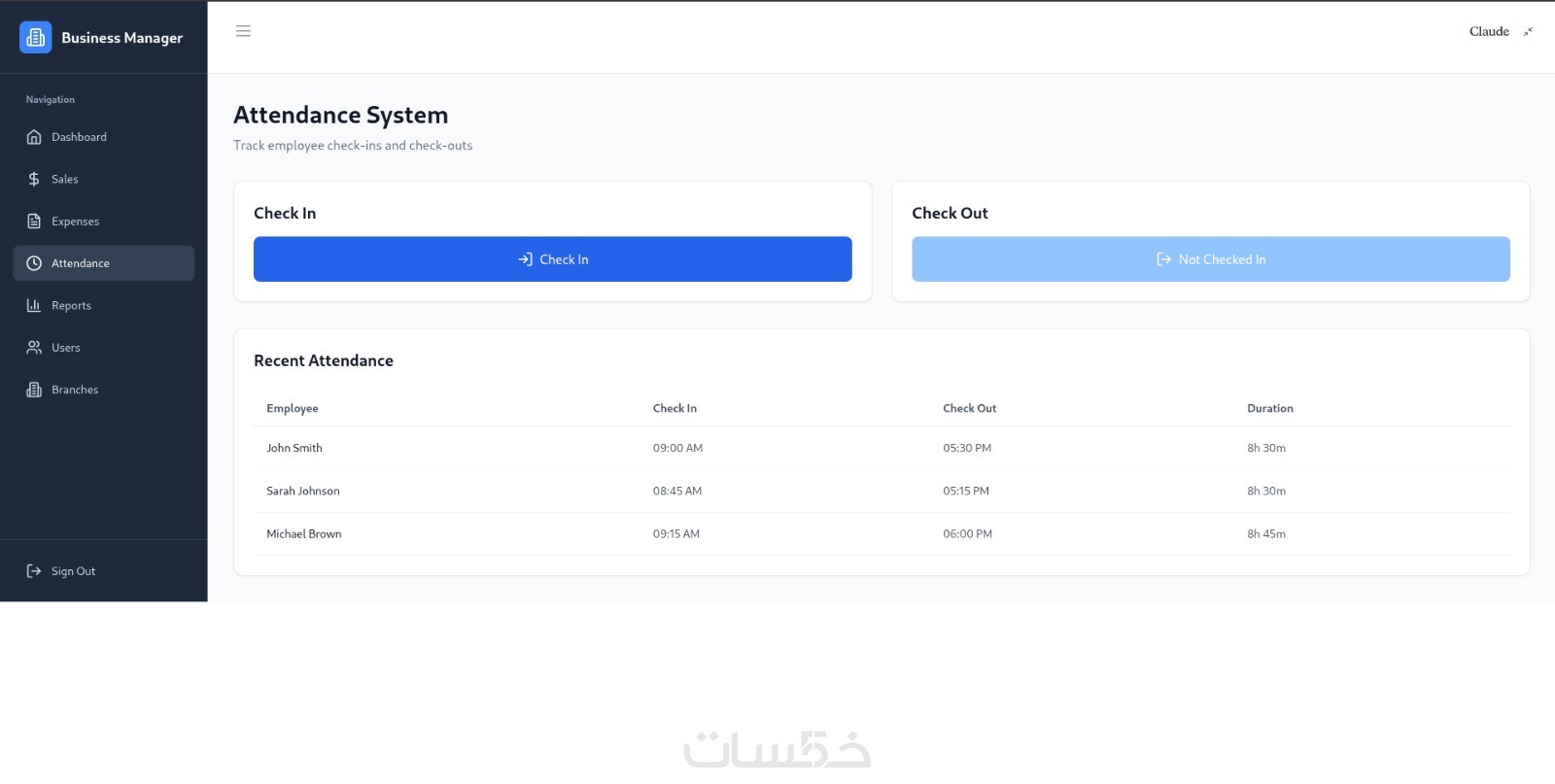Screen dimensions: 1555x784
Task: Open the Dashboard navigation item
Action: (x=104, y=137)
